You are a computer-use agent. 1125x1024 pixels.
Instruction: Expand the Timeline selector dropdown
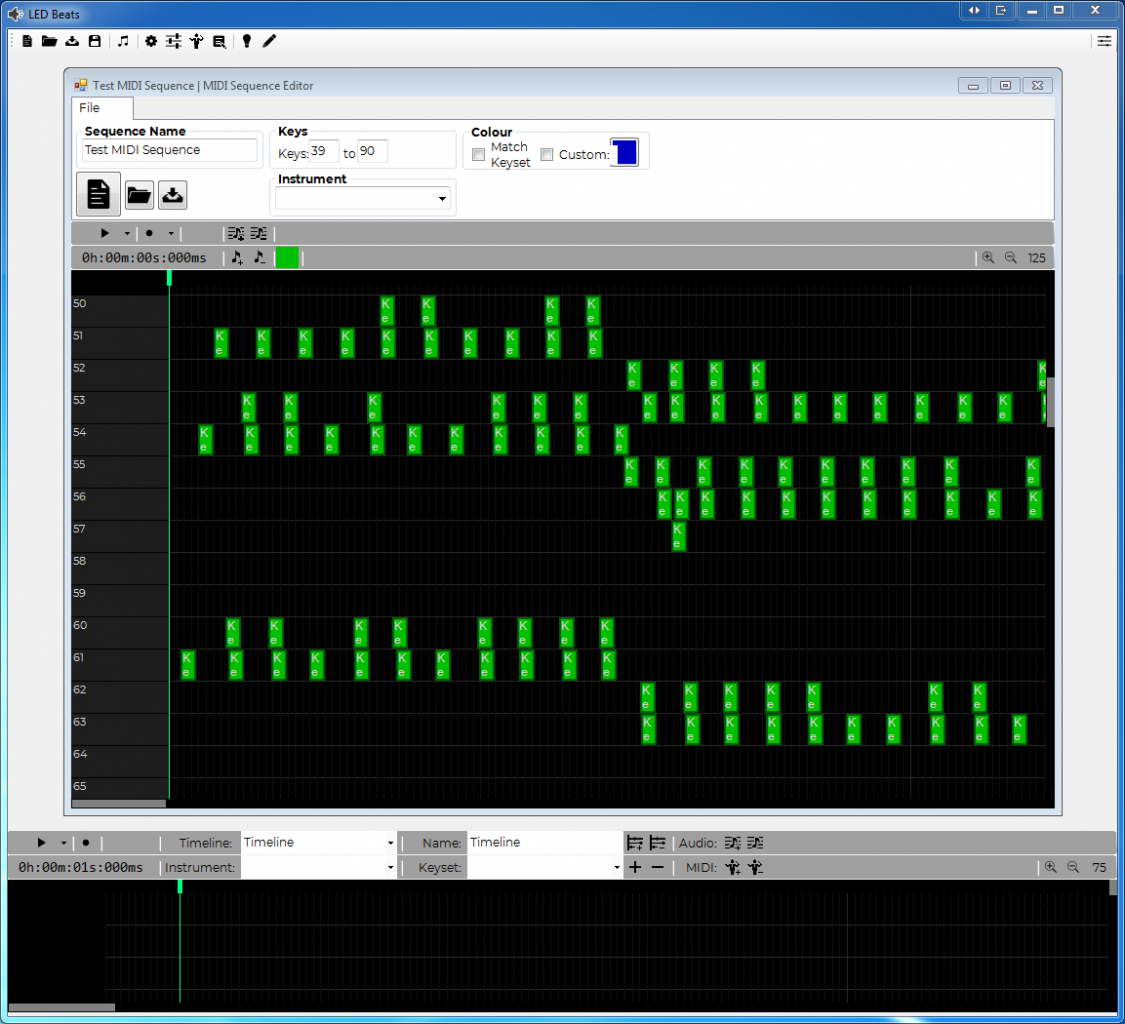tap(390, 843)
